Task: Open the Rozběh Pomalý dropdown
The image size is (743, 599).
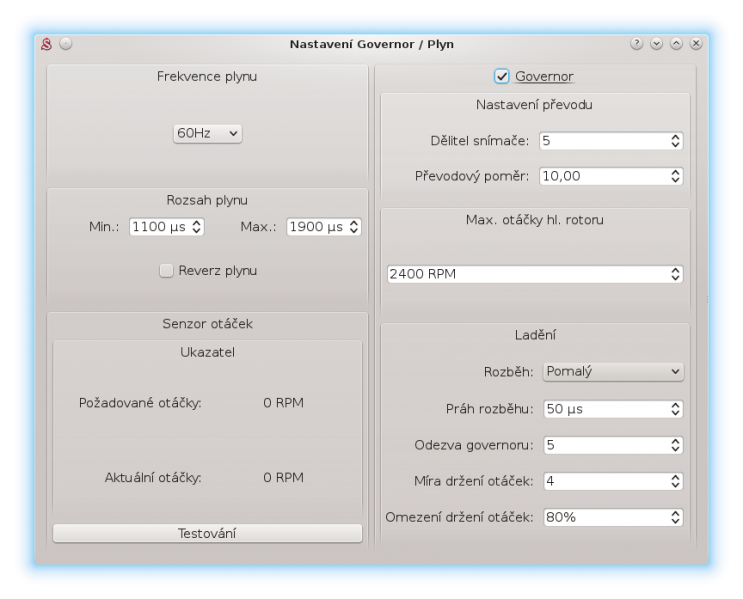Action: click(x=612, y=372)
